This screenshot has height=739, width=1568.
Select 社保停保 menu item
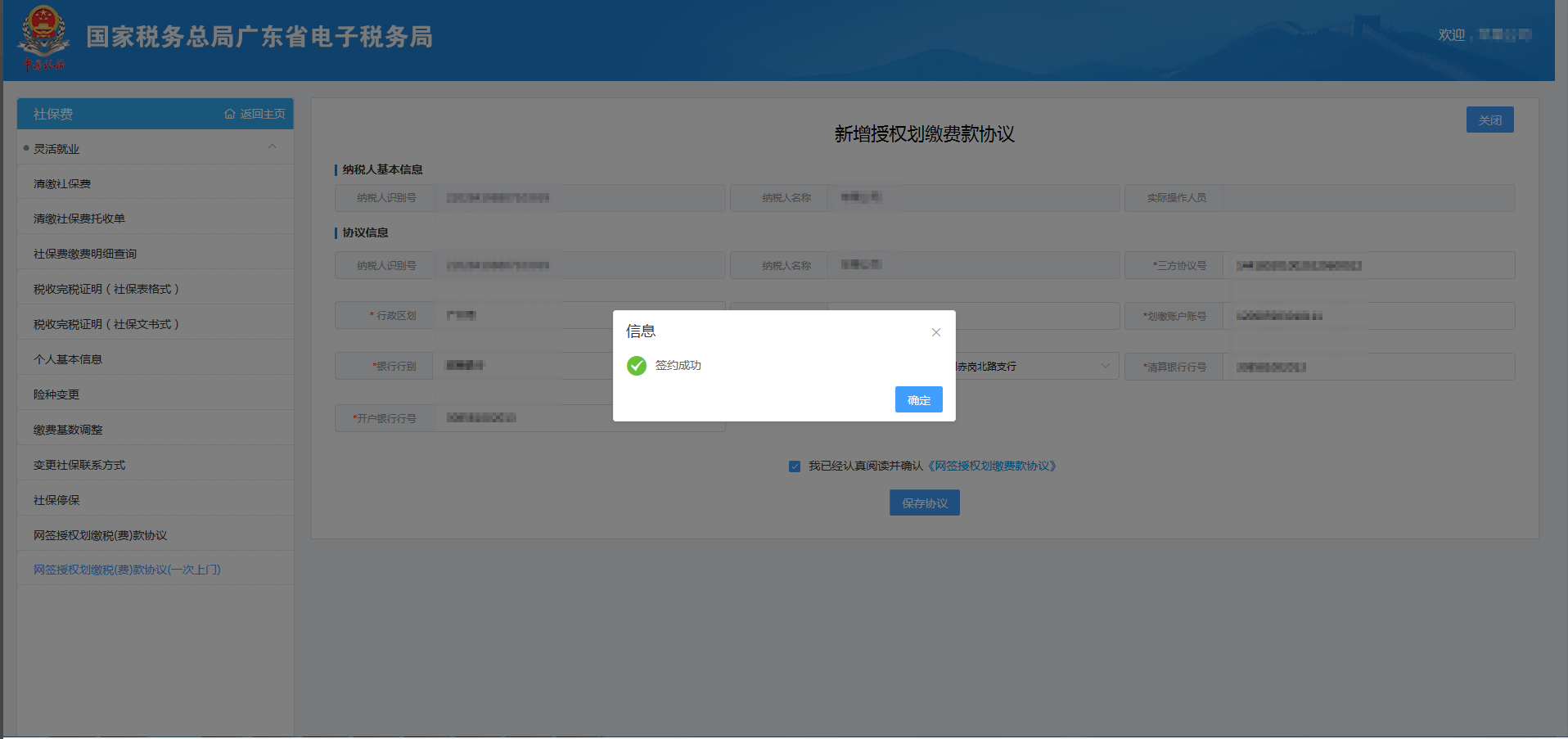pyautogui.click(x=55, y=499)
